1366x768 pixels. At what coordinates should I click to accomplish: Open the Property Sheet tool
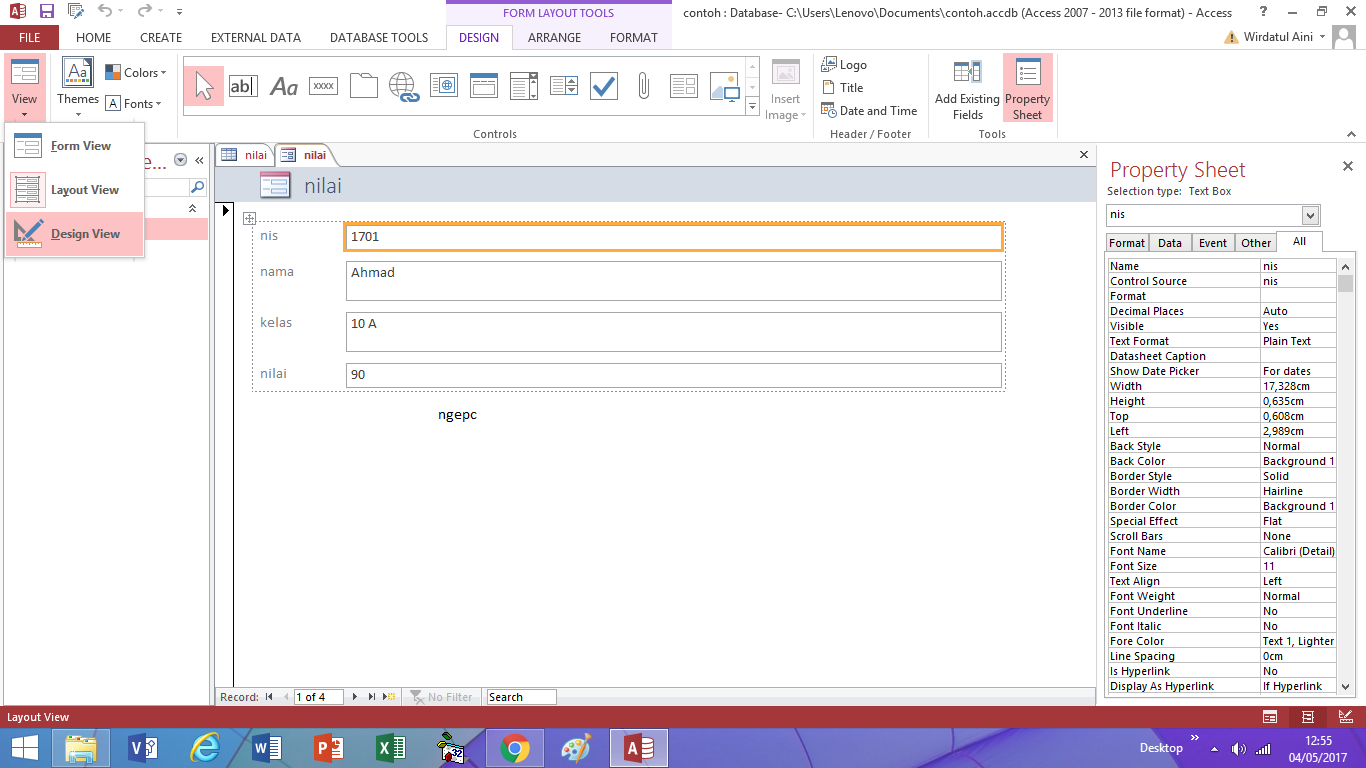pyautogui.click(x=1027, y=88)
